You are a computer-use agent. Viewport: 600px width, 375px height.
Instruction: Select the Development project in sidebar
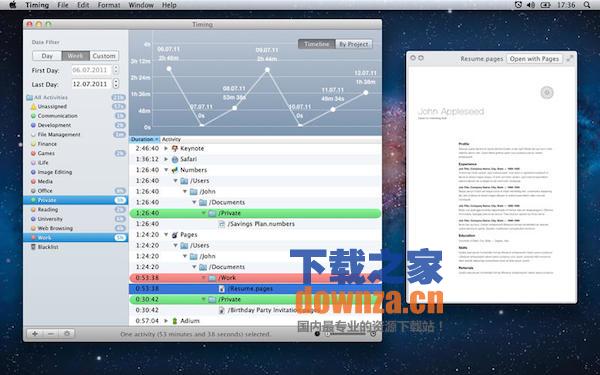pyautogui.click(x=75, y=125)
